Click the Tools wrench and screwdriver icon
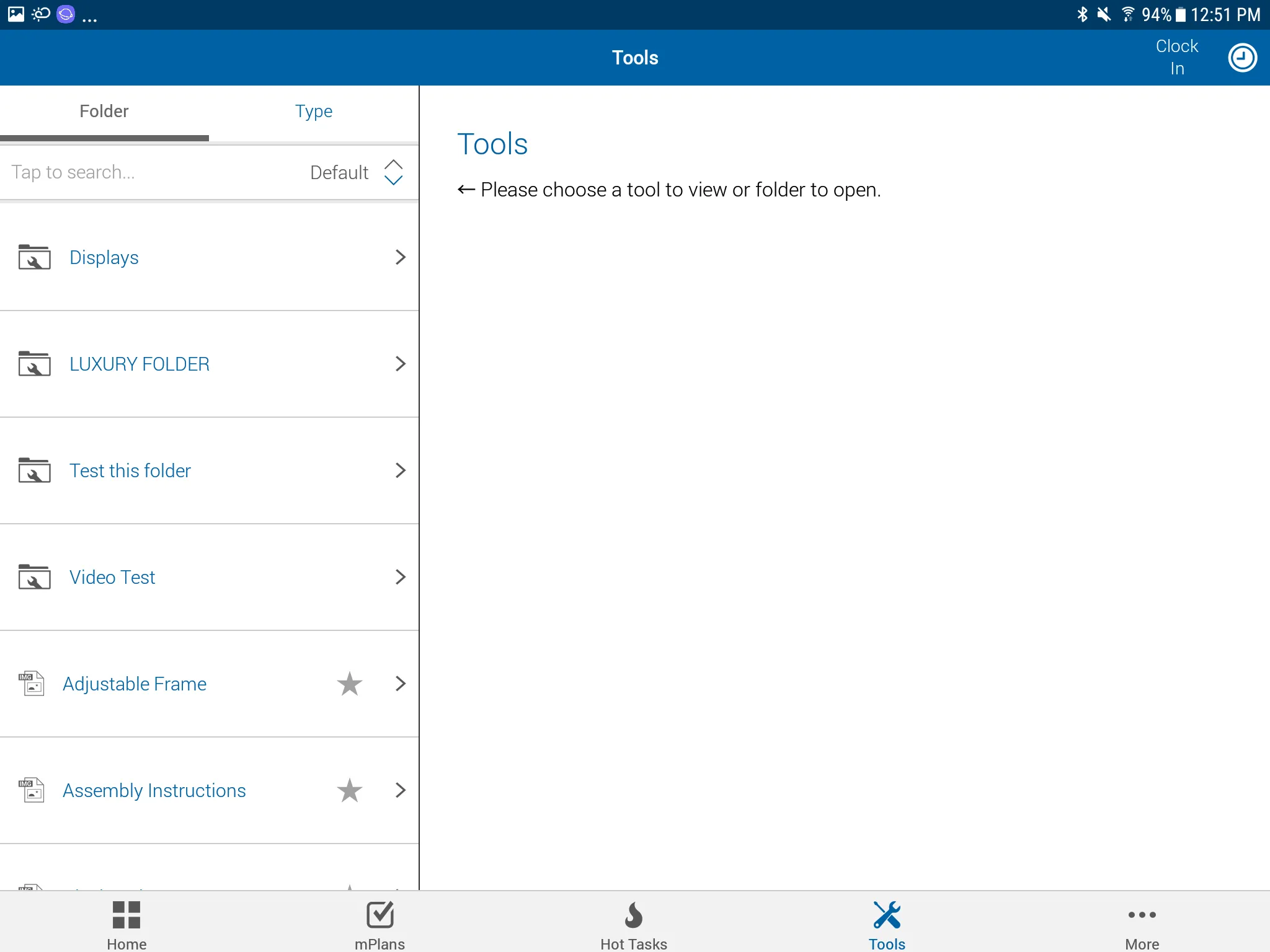 [887, 915]
